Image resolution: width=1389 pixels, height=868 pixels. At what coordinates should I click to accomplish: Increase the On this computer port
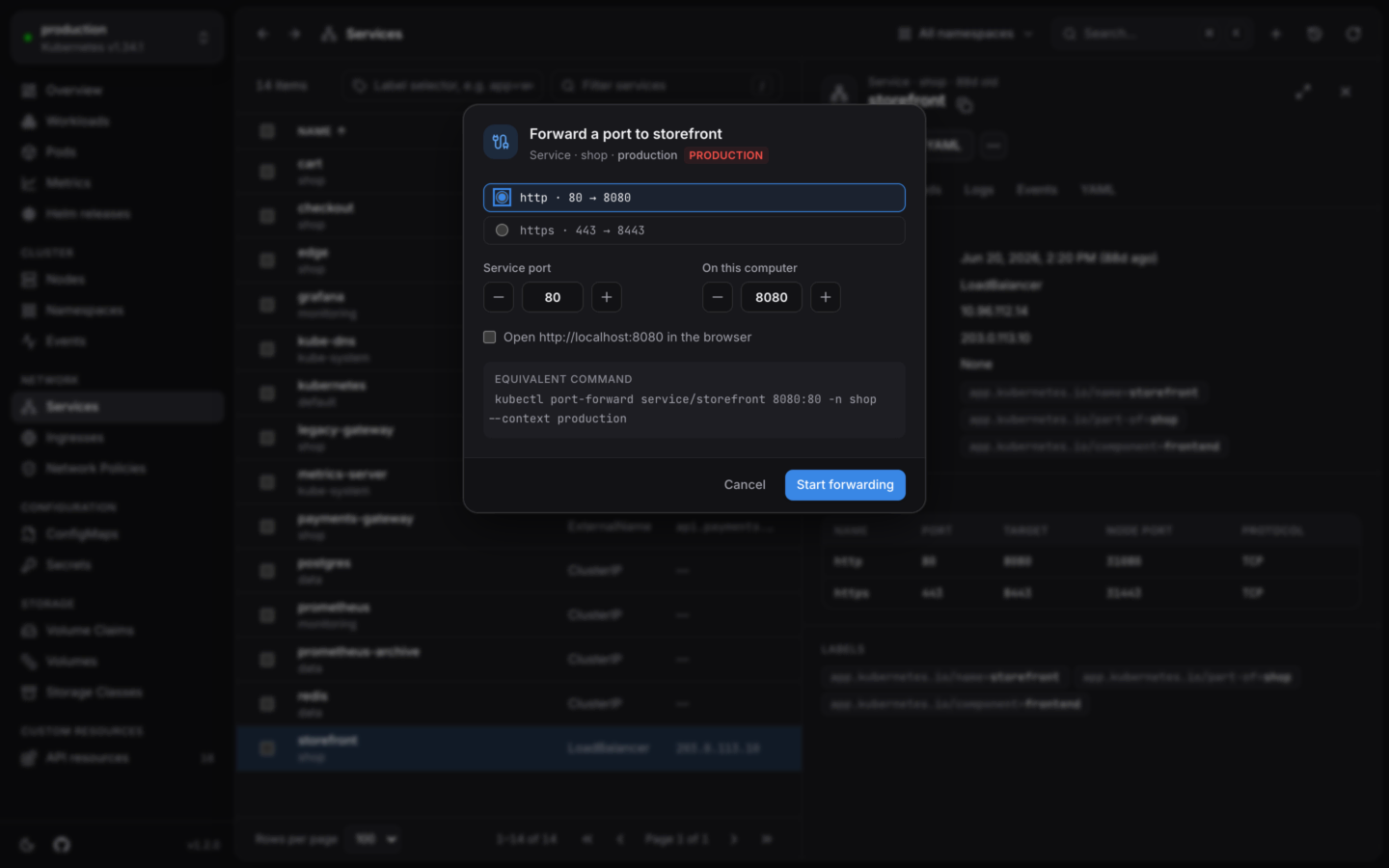[x=826, y=297]
